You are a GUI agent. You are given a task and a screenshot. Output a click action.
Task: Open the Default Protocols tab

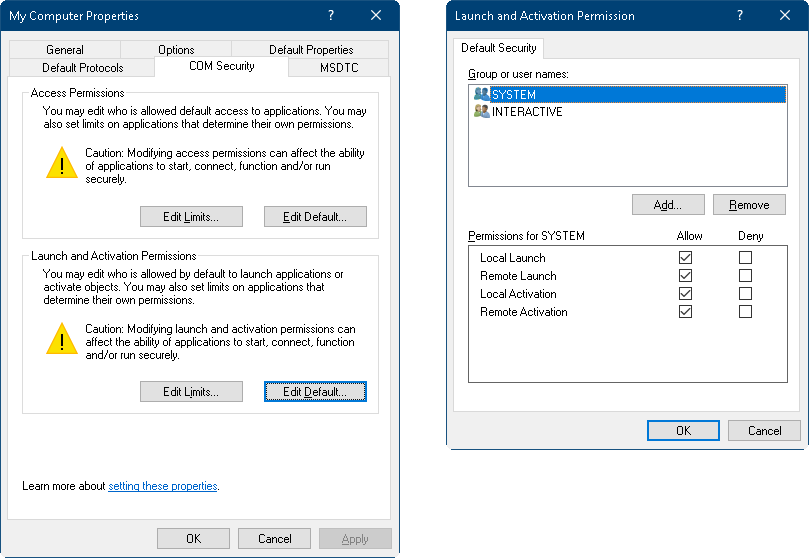tap(83, 68)
